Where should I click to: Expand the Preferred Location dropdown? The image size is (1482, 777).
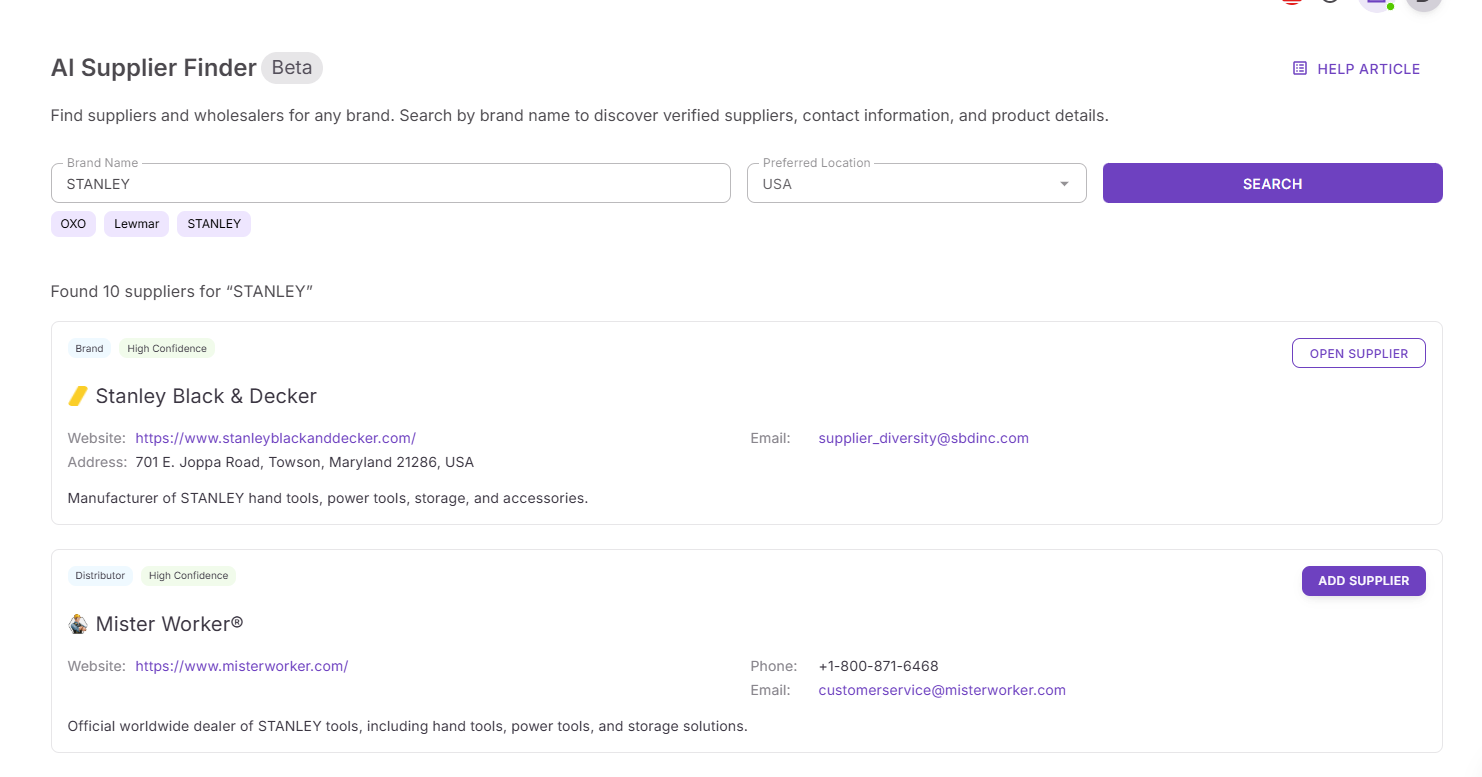1064,184
